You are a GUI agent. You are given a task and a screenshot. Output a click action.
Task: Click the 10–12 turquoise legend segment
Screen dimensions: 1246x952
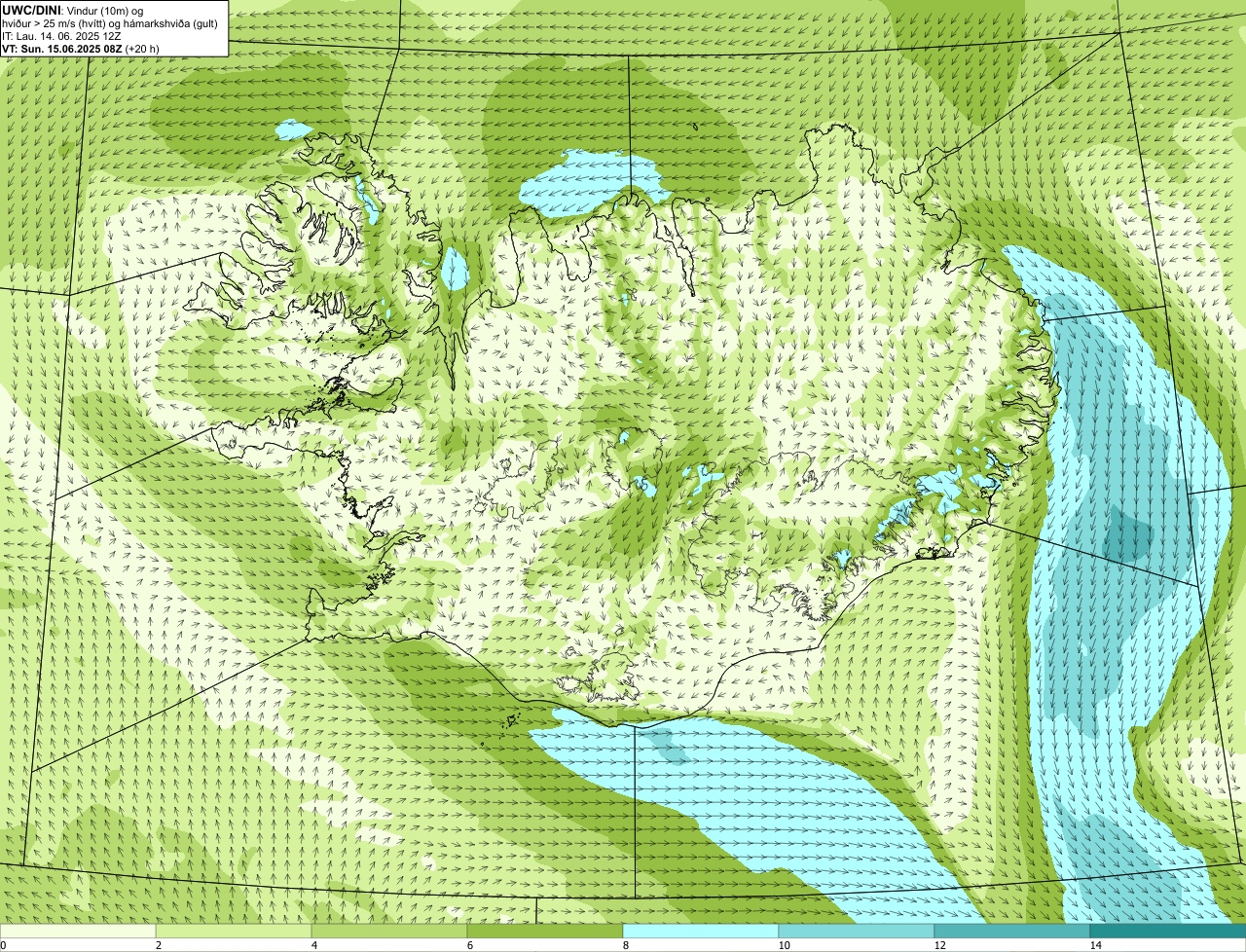857,931
